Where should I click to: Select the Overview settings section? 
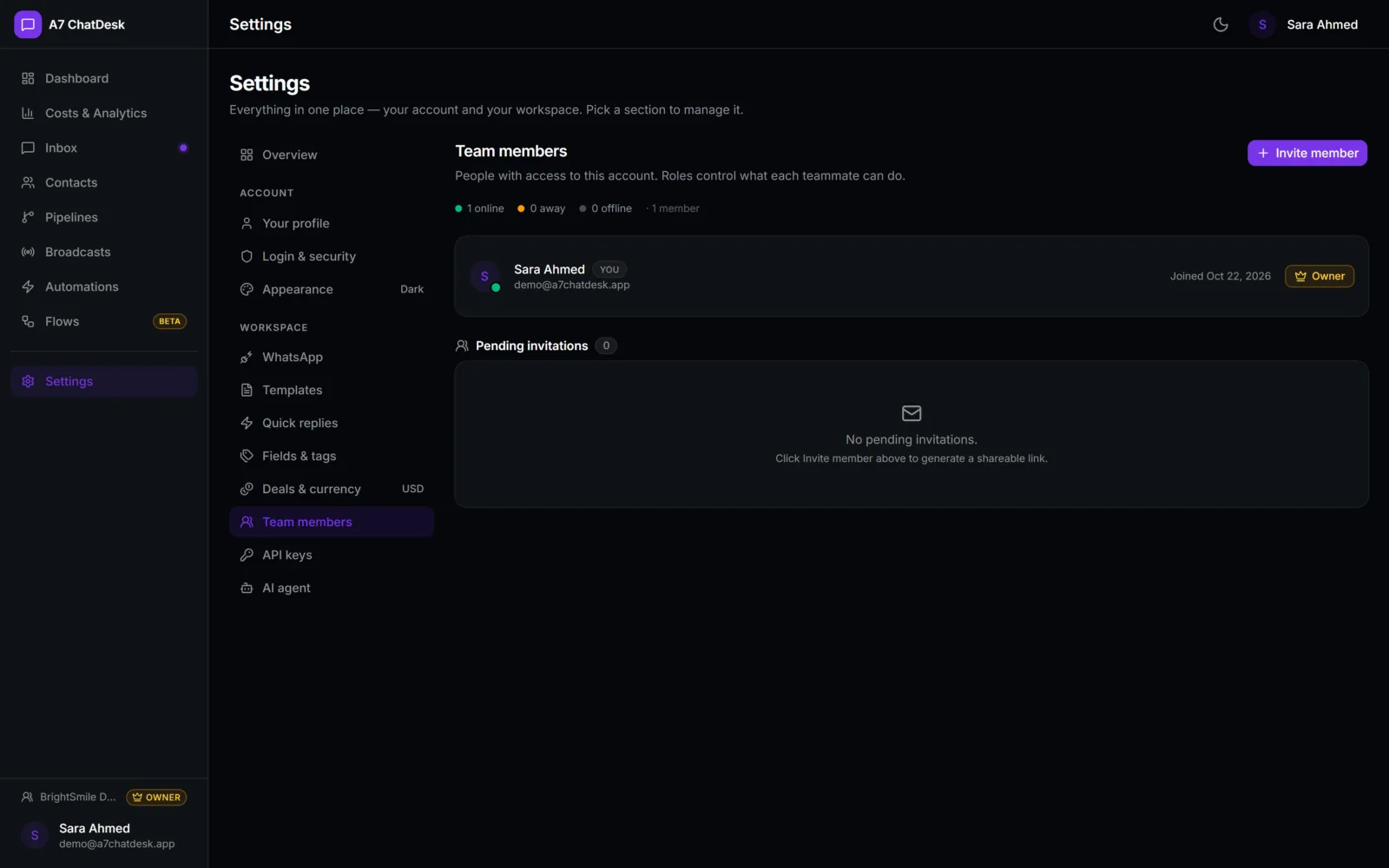332,155
